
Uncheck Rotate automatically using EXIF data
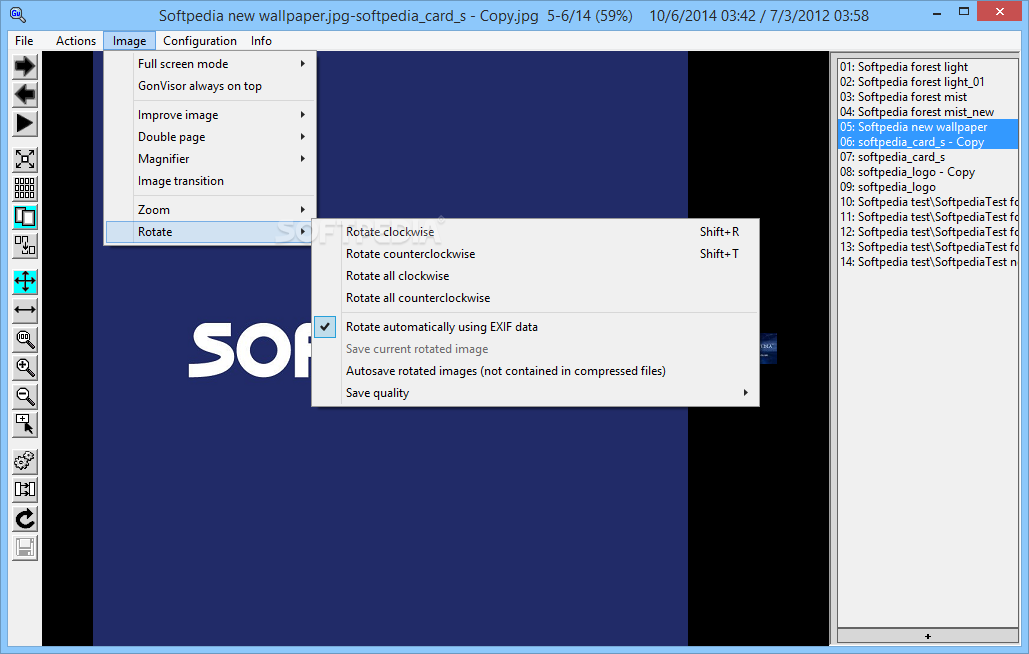pyautogui.click(x=536, y=327)
